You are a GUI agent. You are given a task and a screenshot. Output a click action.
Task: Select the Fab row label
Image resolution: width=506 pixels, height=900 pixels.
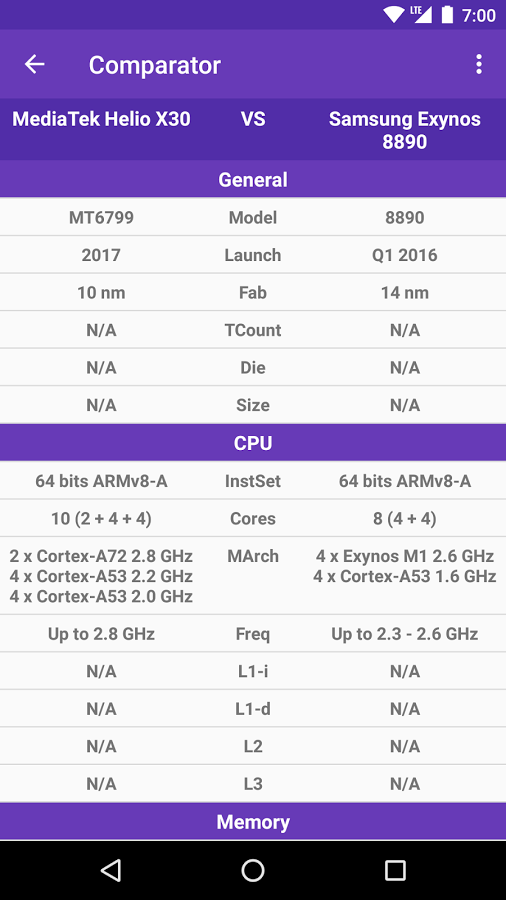click(x=253, y=293)
